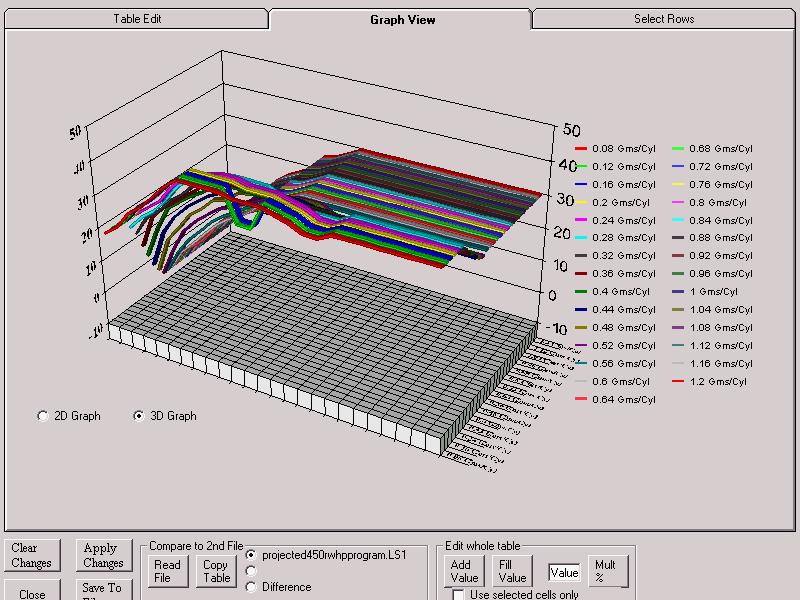
Task: Click the Apply Changes button
Action: point(104,555)
